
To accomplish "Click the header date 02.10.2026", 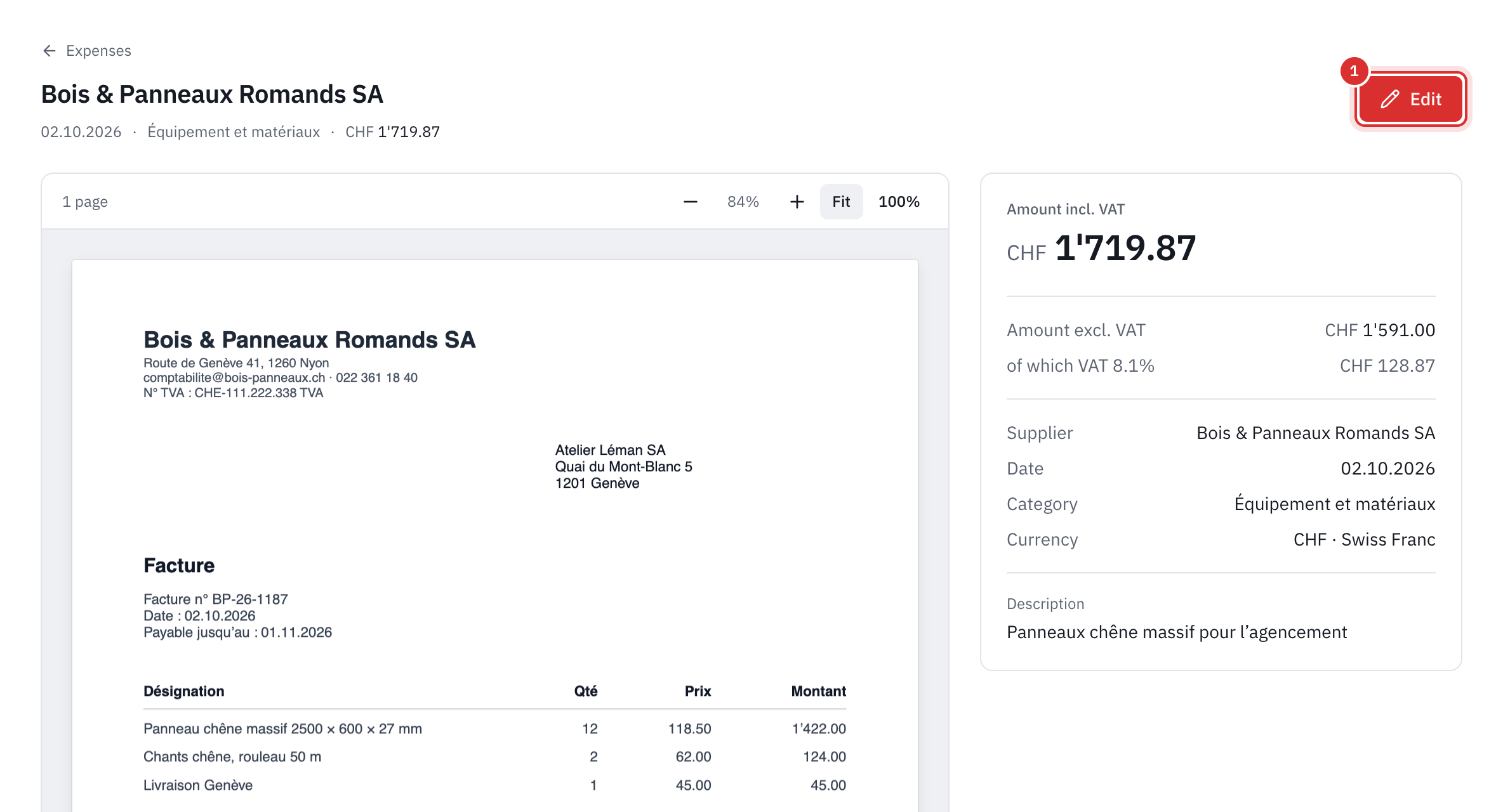I will point(81,132).
